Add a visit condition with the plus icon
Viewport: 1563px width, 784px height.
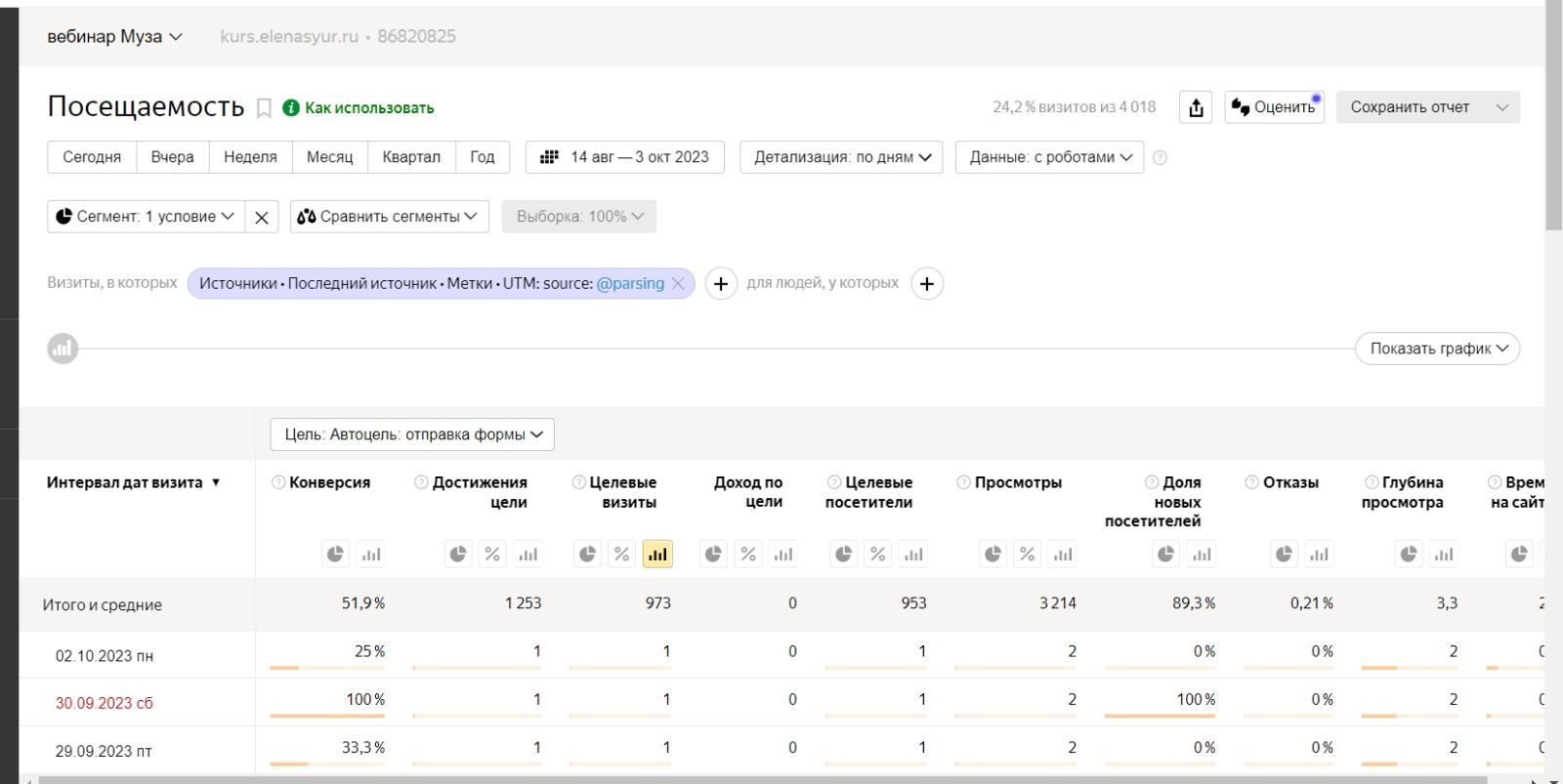721,284
